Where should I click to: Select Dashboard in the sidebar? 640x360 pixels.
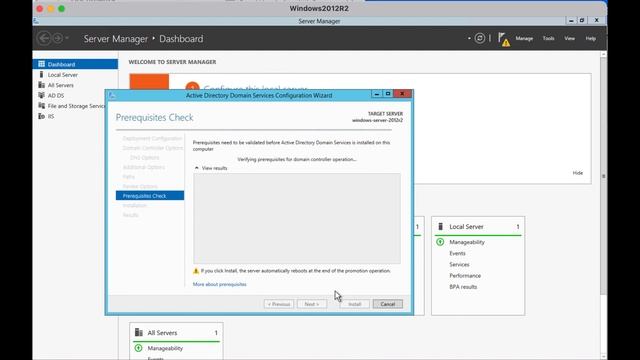pyautogui.click(x=75, y=64)
